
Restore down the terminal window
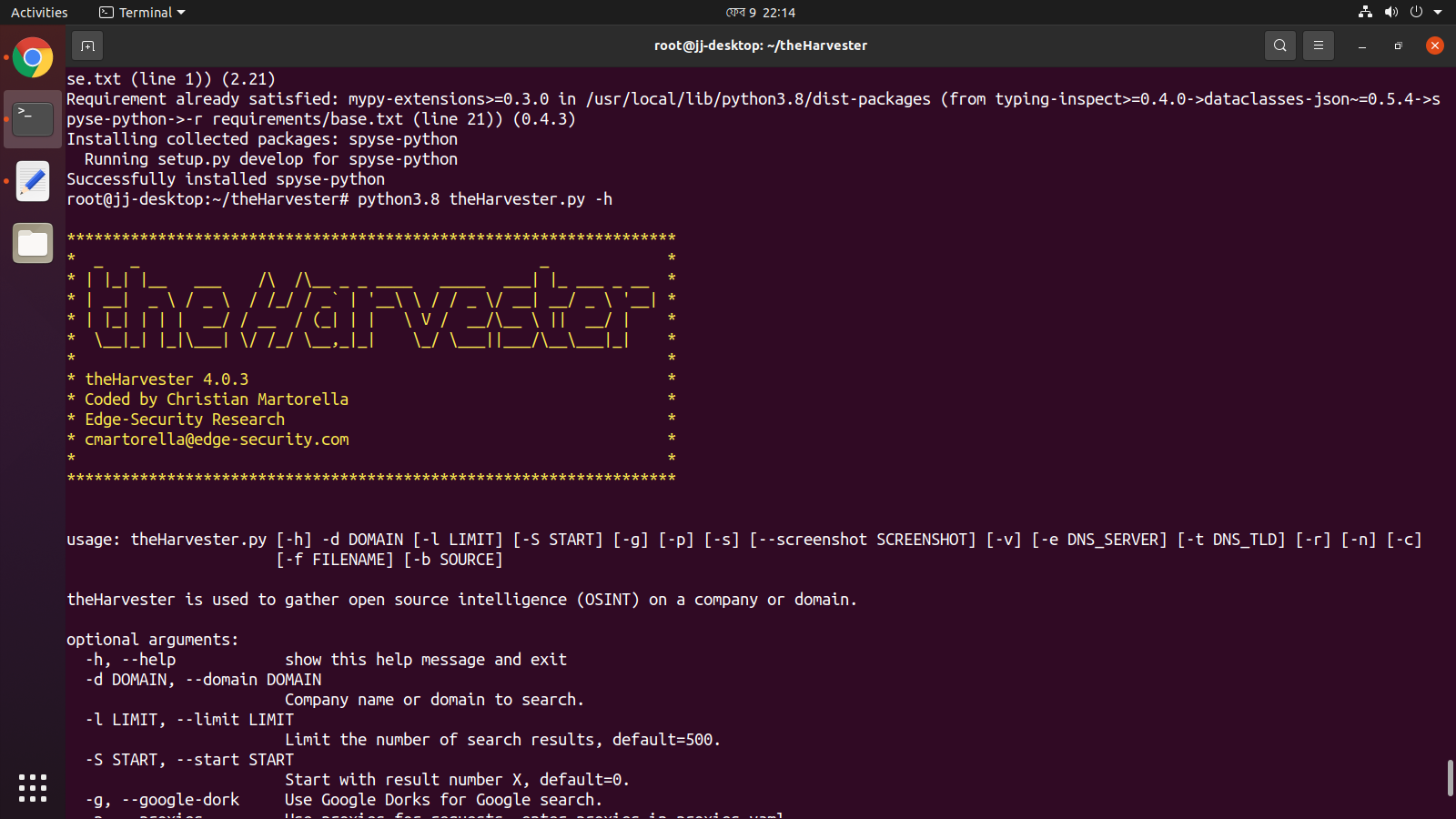pos(1399,45)
